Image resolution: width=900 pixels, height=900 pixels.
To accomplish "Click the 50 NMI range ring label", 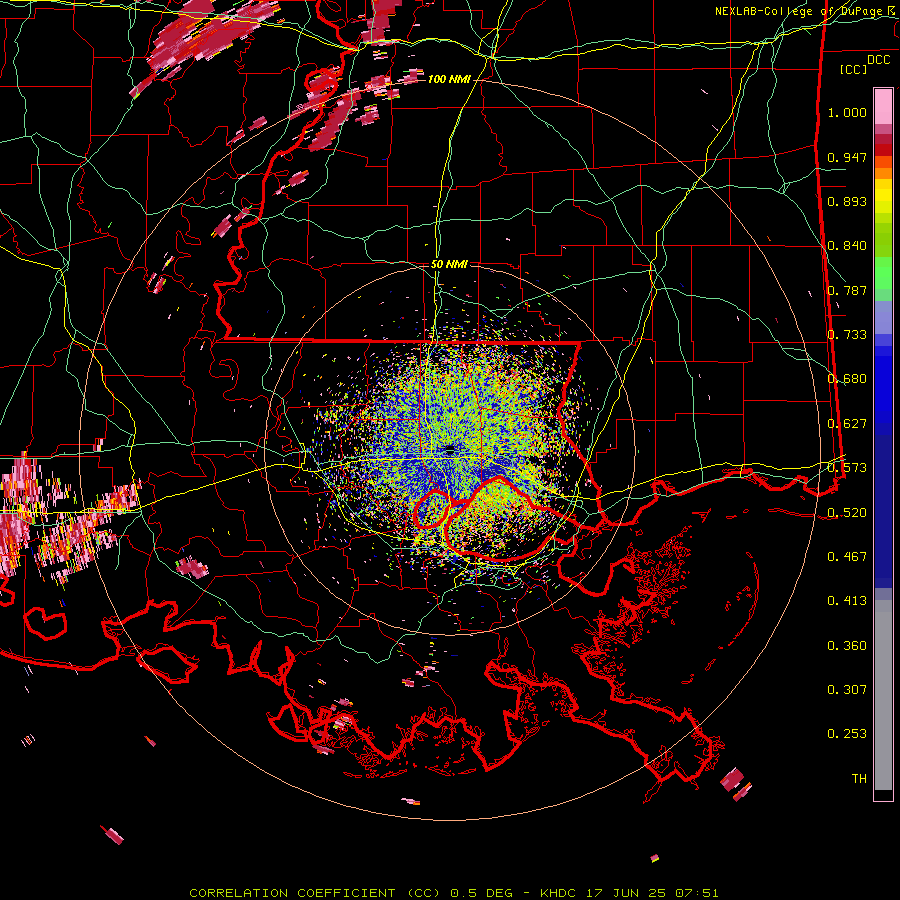I will [449, 264].
